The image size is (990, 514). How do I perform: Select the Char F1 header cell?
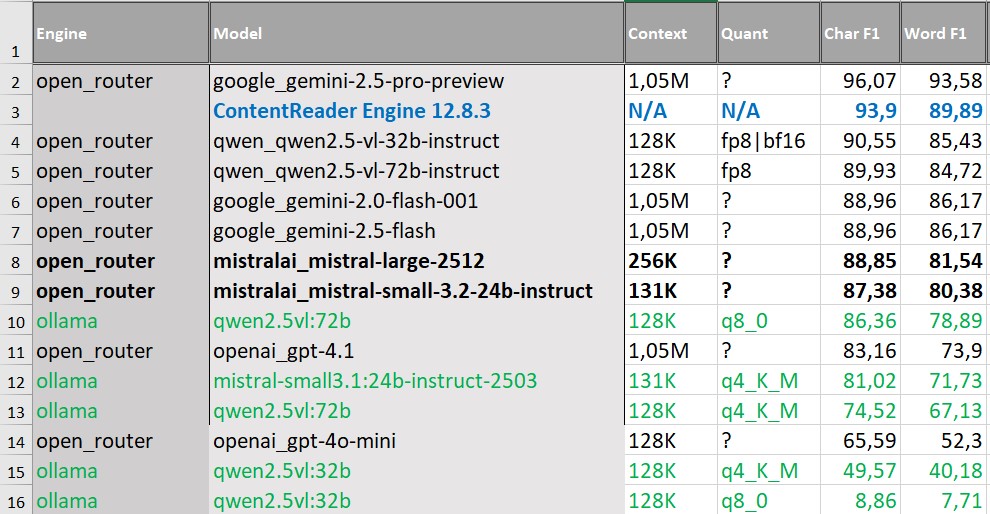click(859, 33)
